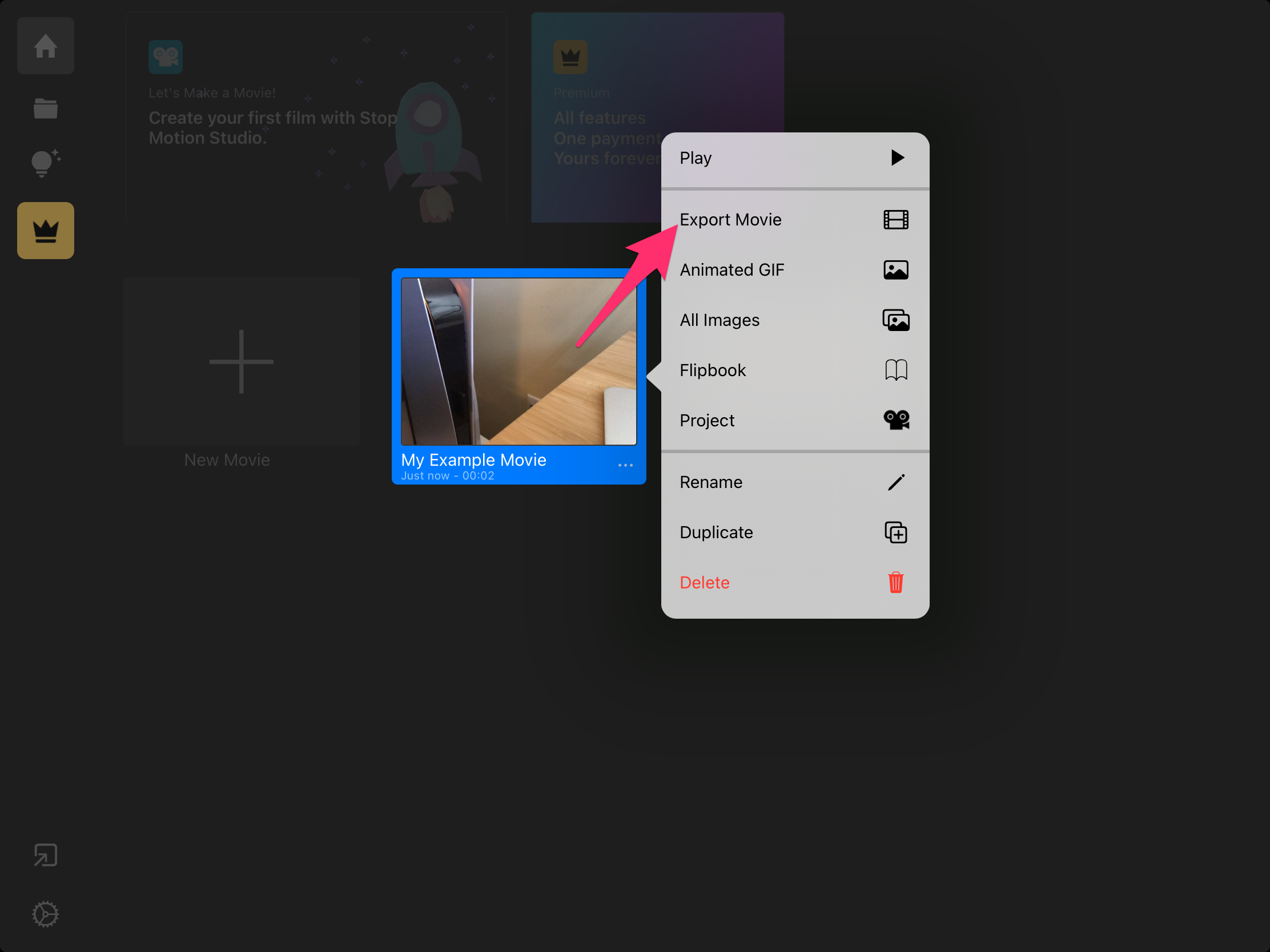Viewport: 1270px width, 952px height.
Task: Open settings gear icon
Action: pos(45,914)
